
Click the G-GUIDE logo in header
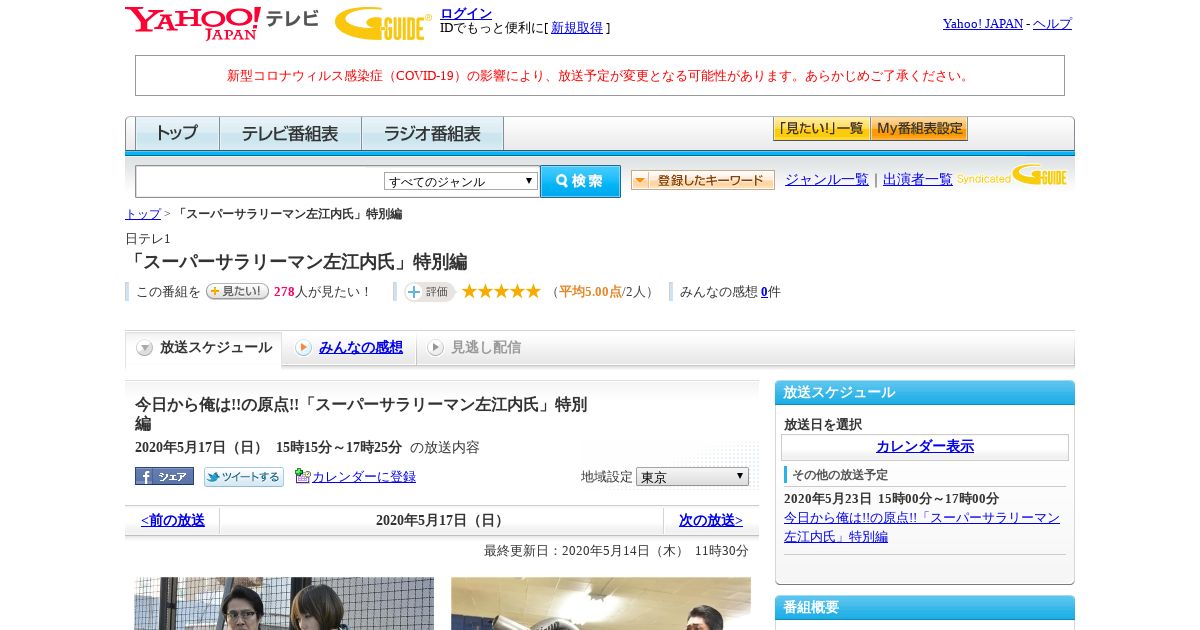pyautogui.click(x=383, y=23)
